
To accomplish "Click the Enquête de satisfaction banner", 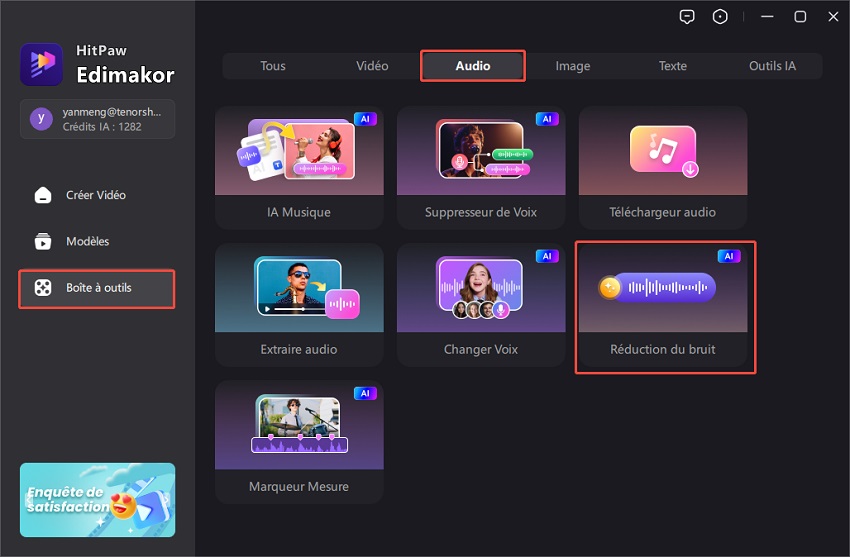I will [x=97, y=500].
